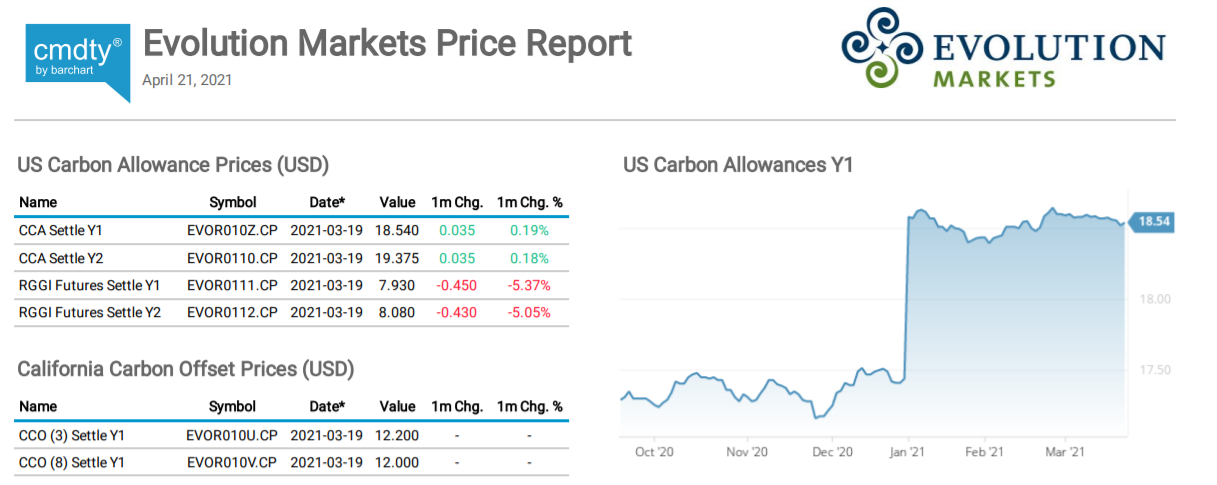This screenshot has width=1217, height=485.
Task: Click the 18.54 price label on chart
Action: click(1150, 221)
